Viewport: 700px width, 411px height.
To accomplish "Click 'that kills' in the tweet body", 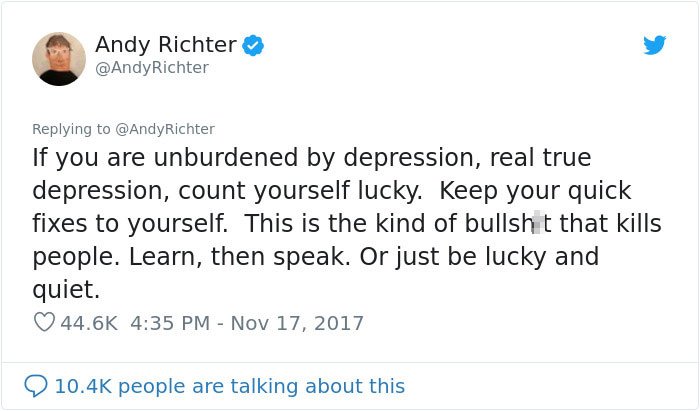I will [610, 223].
